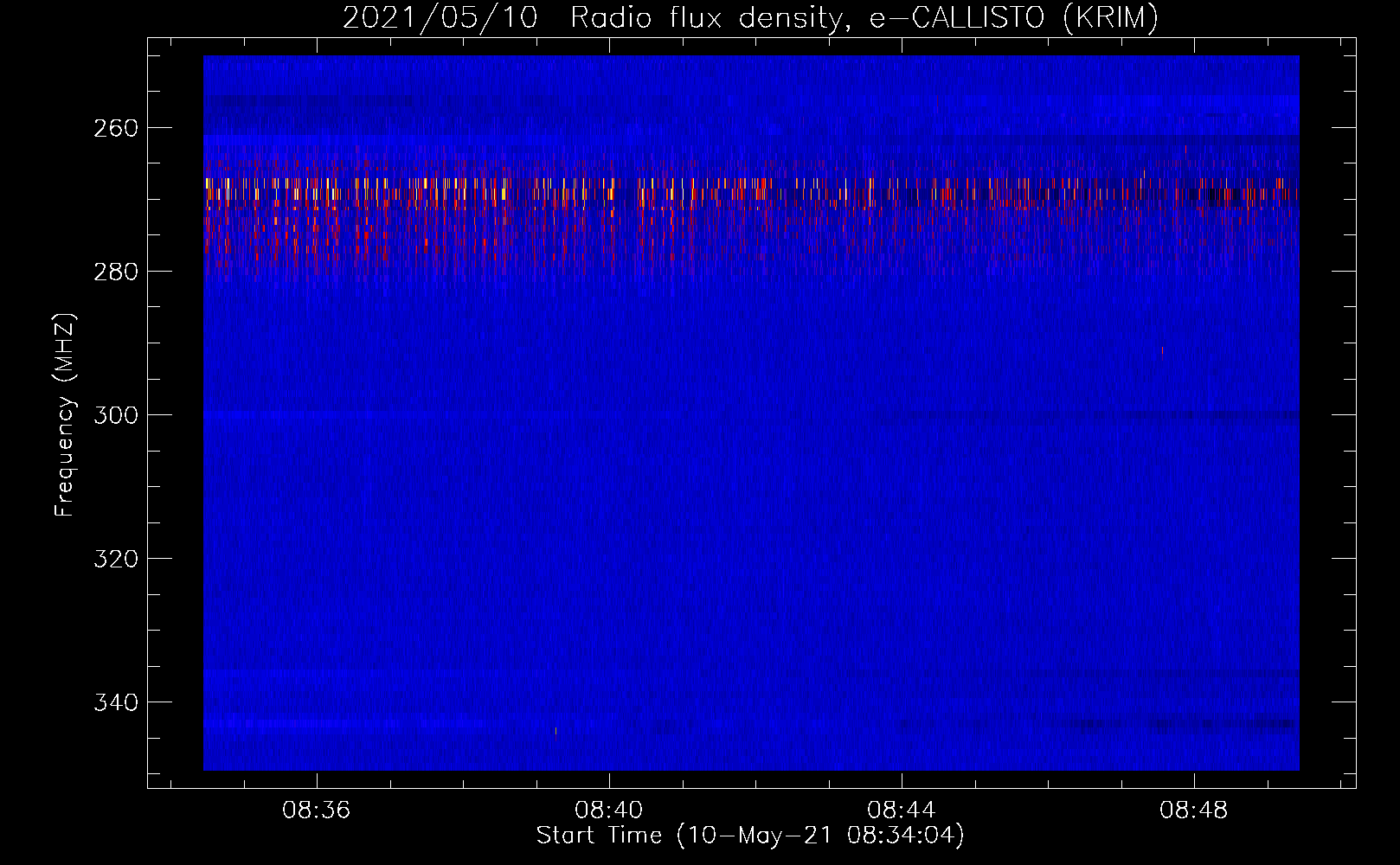The height and width of the screenshot is (865, 1400).
Task: Click the 320 frequency tick label
Action: (x=116, y=559)
